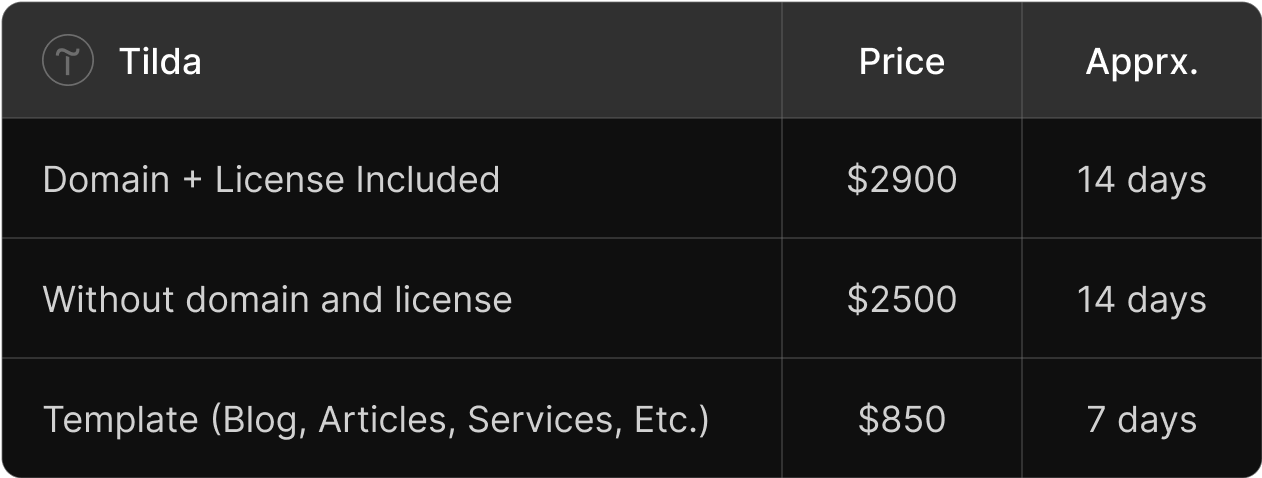This screenshot has height=478, width=1262.
Task: Select the Tilda header title text
Action: click(160, 62)
